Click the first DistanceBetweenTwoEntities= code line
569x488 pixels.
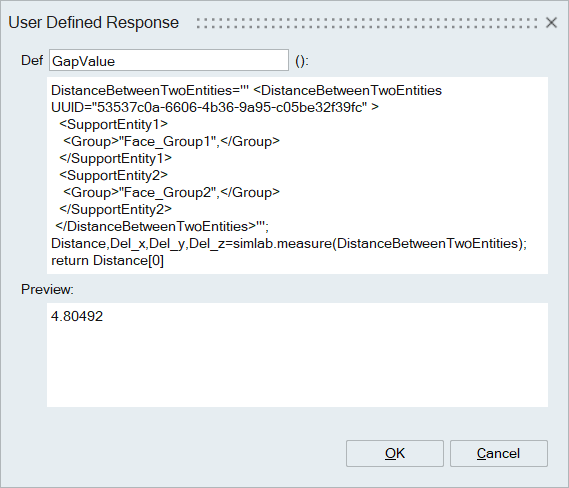(246, 90)
